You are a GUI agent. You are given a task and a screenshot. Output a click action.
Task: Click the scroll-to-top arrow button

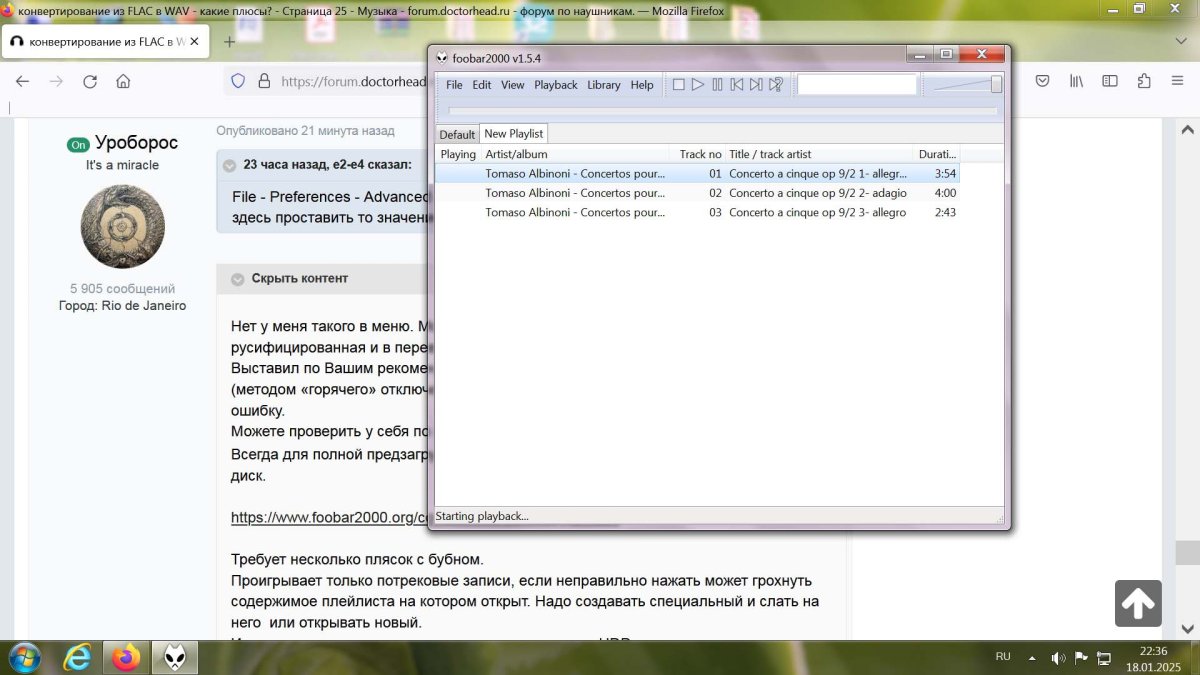[x=1138, y=603]
